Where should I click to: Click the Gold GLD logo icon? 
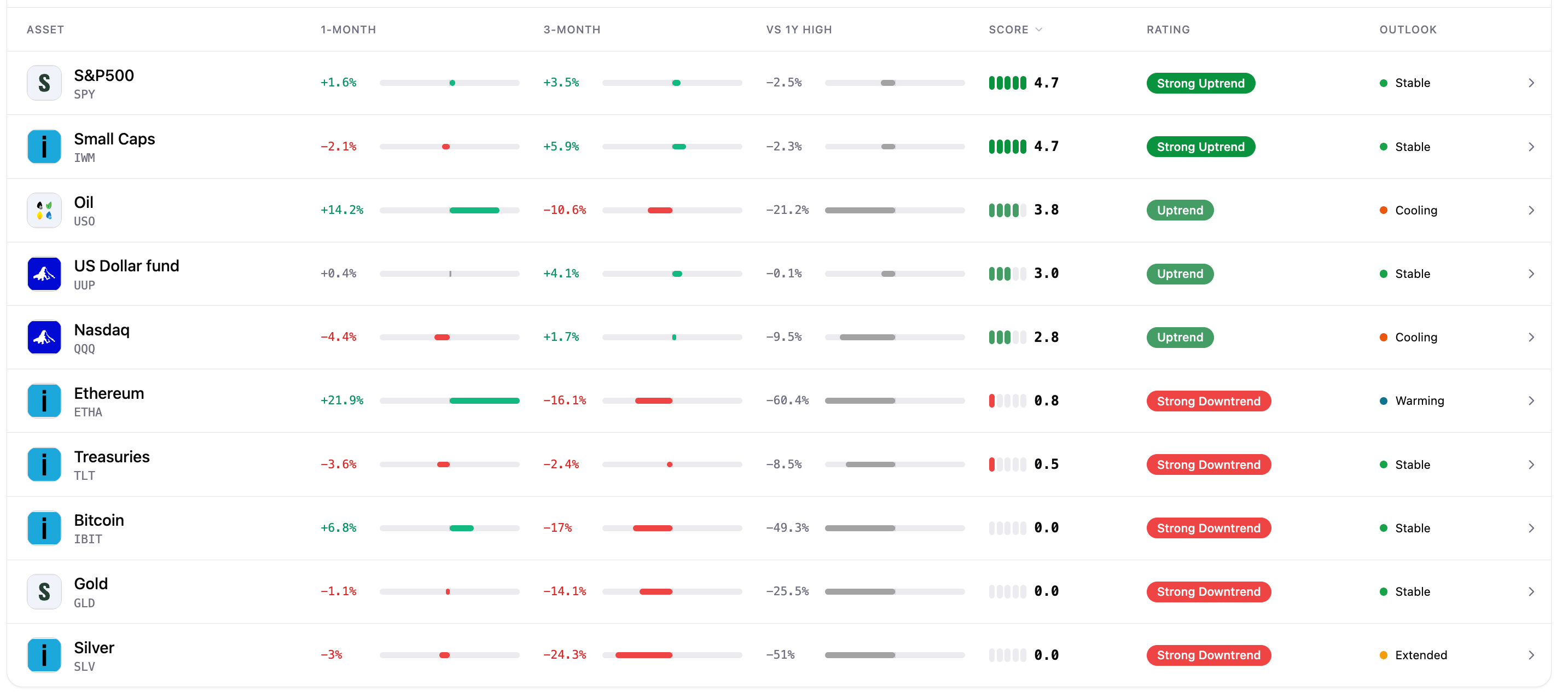(x=44, y=592)
